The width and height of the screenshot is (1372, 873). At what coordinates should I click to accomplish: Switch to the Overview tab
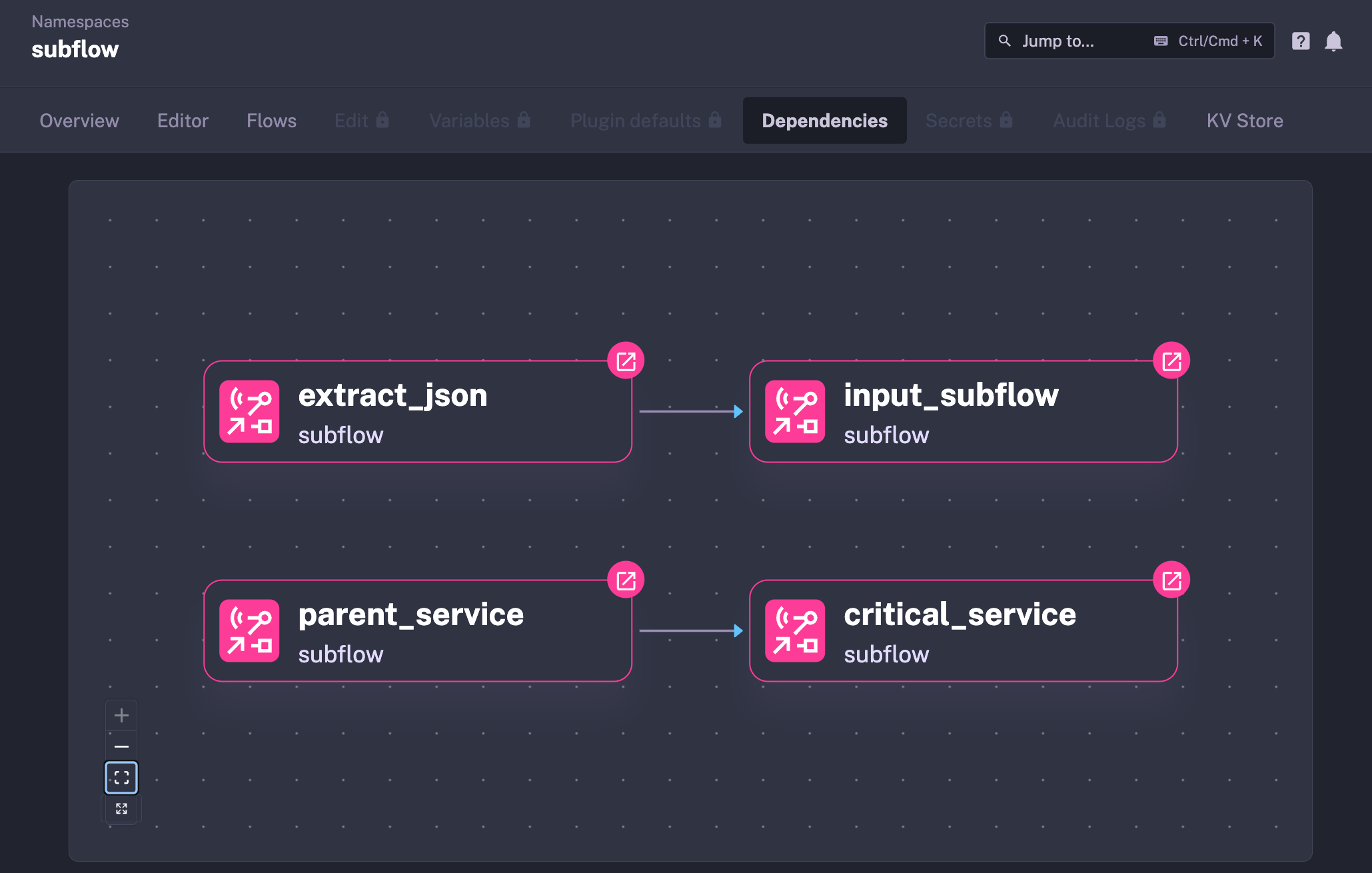79,121
